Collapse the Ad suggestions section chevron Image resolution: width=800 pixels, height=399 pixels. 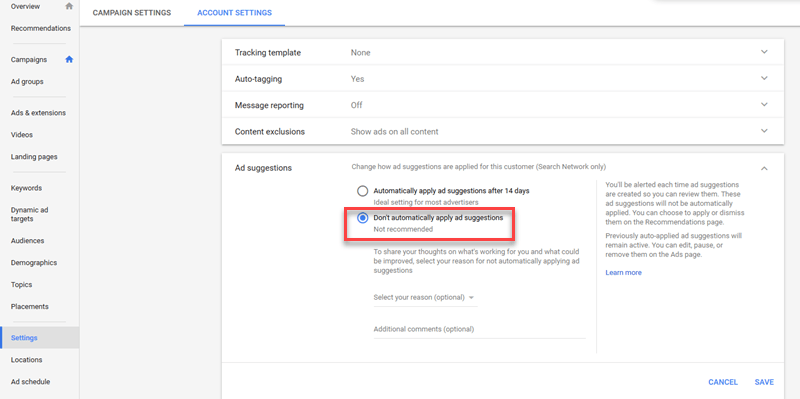[764, 168]
